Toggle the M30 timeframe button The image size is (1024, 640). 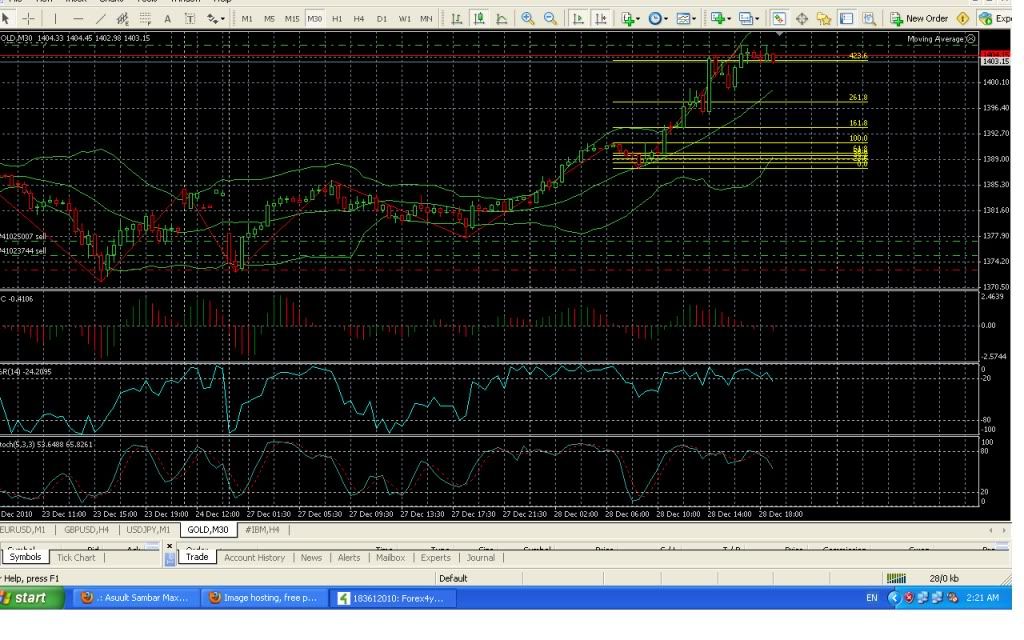[315, 19]
